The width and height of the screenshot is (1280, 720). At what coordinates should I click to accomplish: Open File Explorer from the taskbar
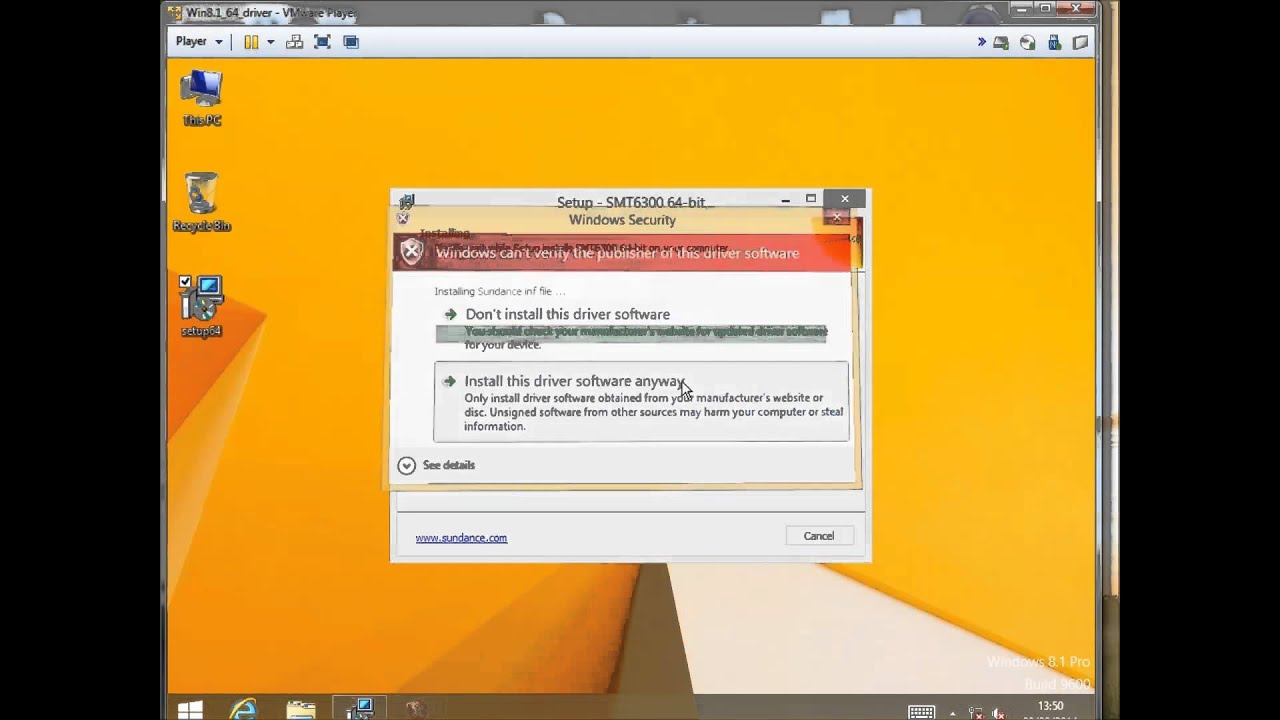pyautogui.click(x=301, y=709)
